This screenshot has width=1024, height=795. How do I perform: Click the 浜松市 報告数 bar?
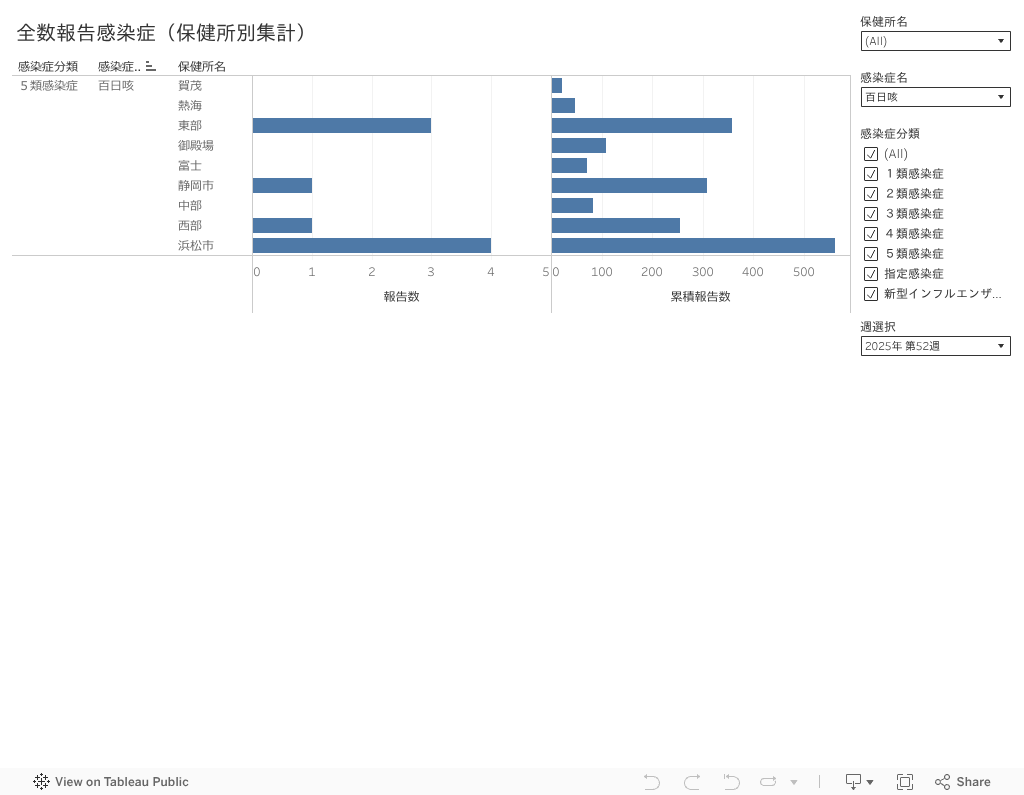point(372,246)
